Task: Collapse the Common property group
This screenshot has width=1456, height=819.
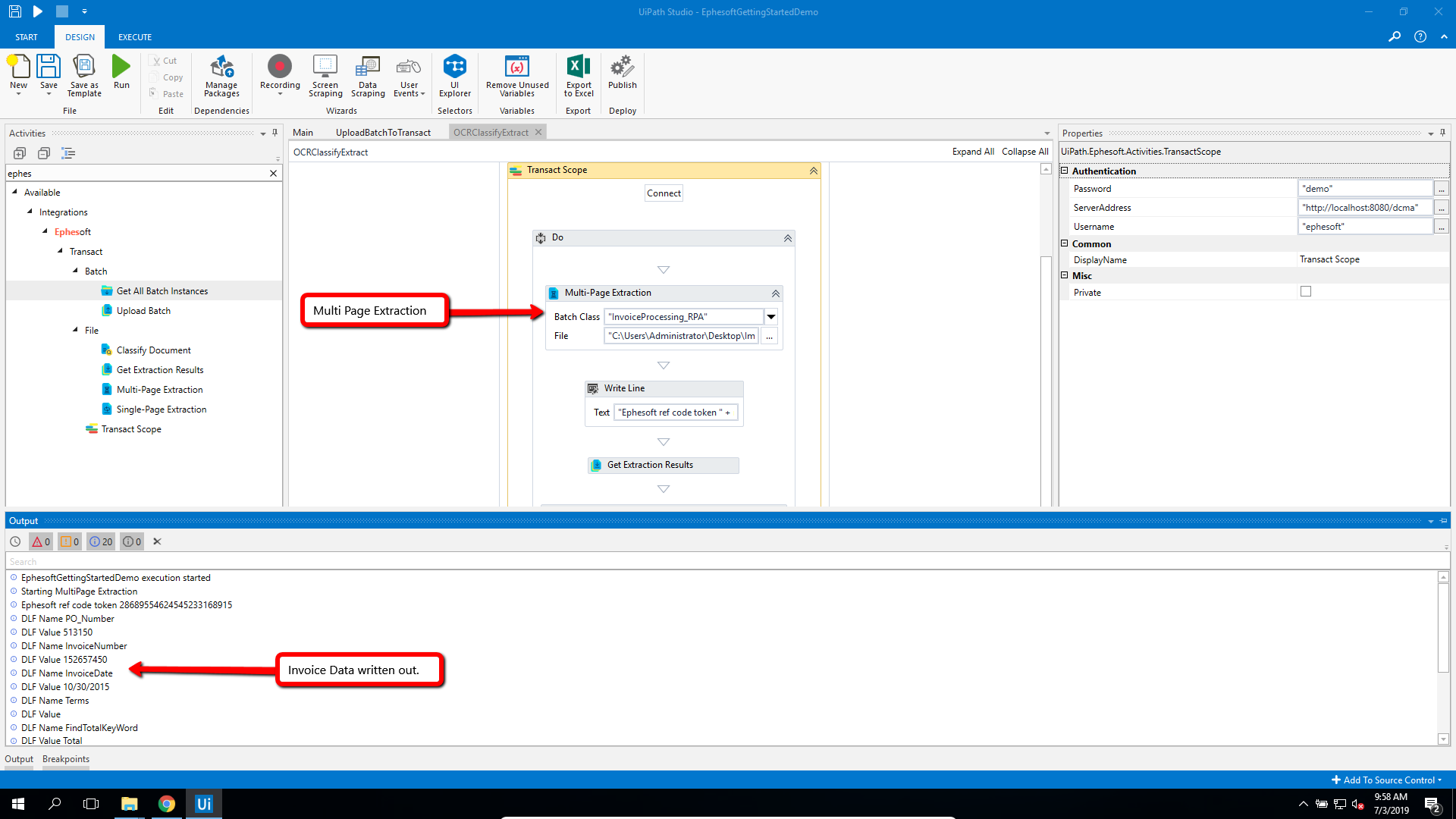Action: point(1065,243)
